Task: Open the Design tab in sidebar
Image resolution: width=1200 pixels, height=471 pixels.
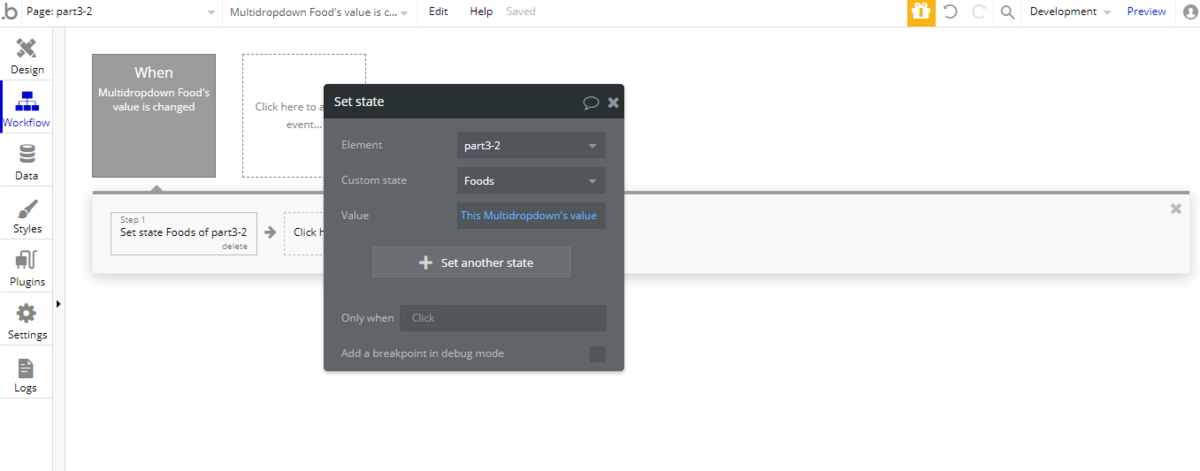Action: (x=27, y=56)
